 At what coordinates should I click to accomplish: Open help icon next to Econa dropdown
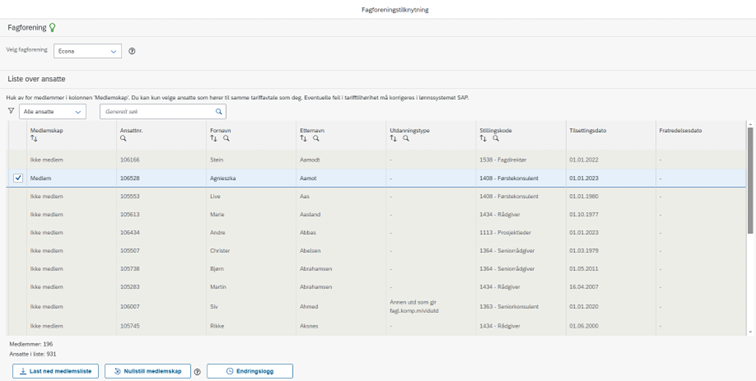click(x=132, y=51)
